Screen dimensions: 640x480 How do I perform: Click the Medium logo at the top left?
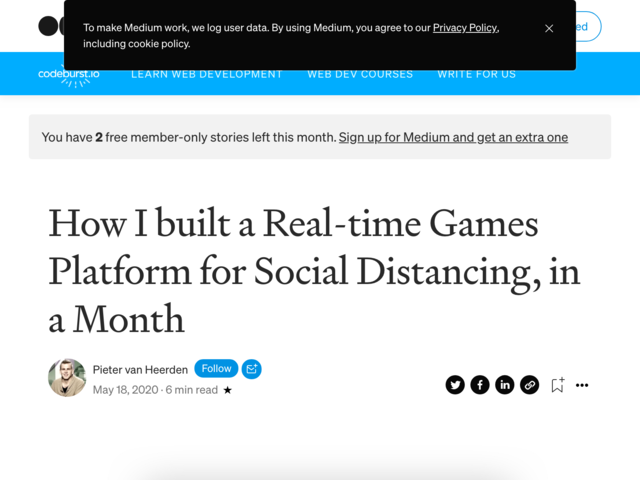51,26
